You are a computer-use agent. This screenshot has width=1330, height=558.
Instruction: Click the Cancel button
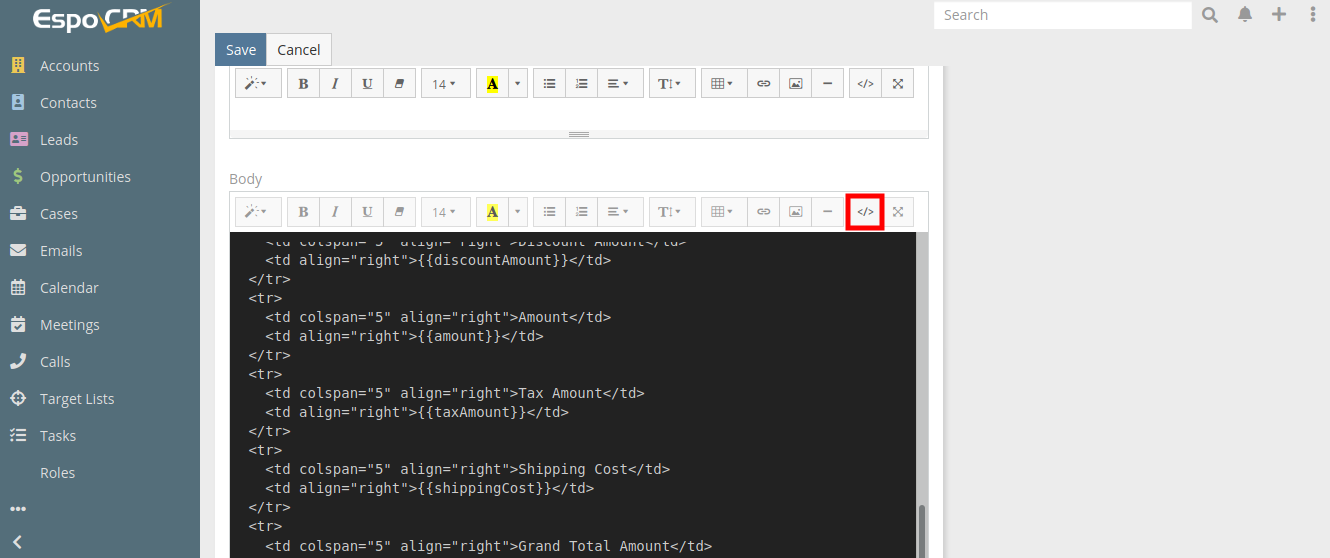click(x=298, y=50)
